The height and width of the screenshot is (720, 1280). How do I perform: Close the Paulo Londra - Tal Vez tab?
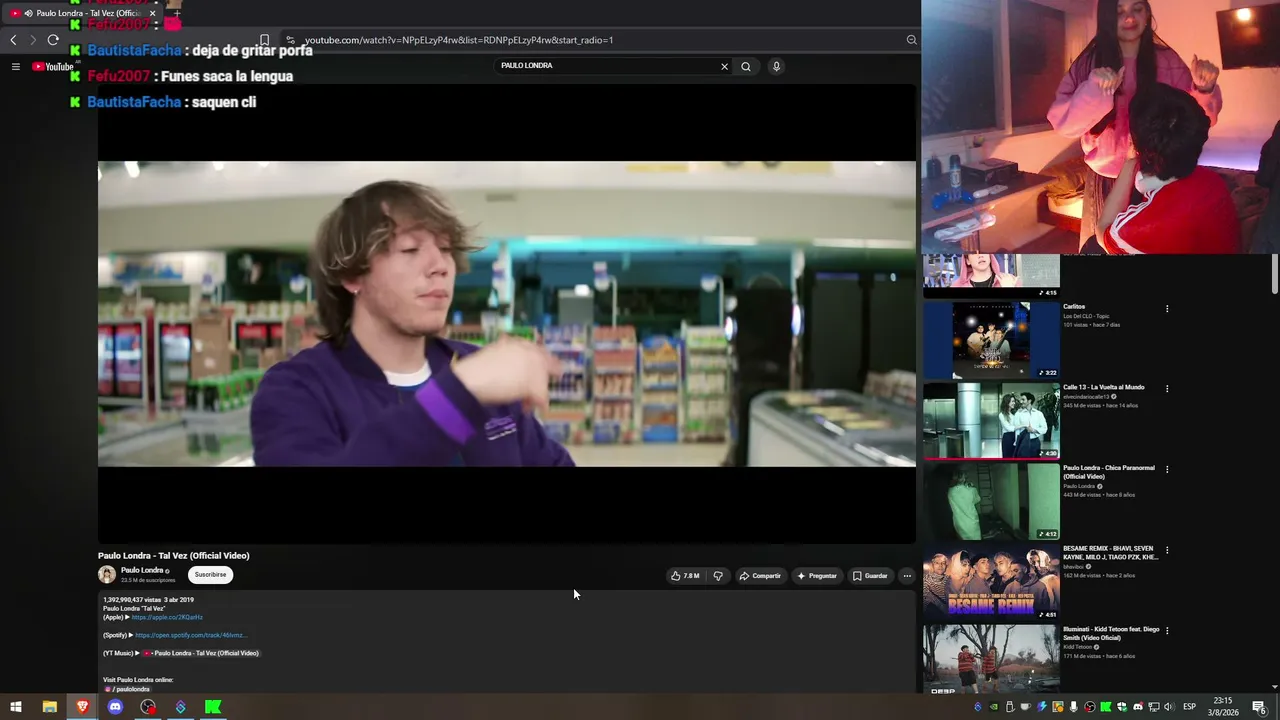(152, 13)
